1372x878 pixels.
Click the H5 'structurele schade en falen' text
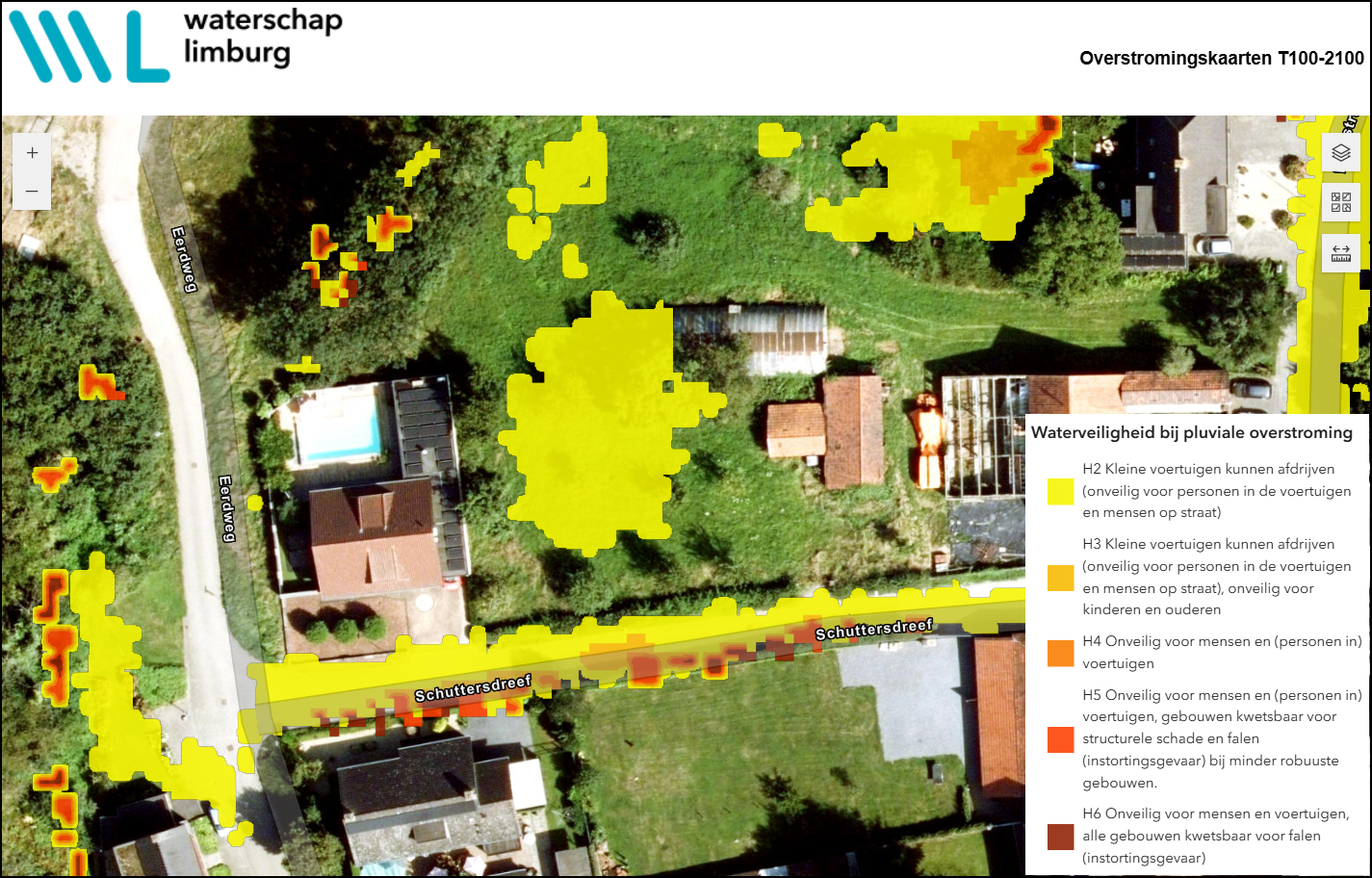pyautogui.click(x=1222, y=738)
